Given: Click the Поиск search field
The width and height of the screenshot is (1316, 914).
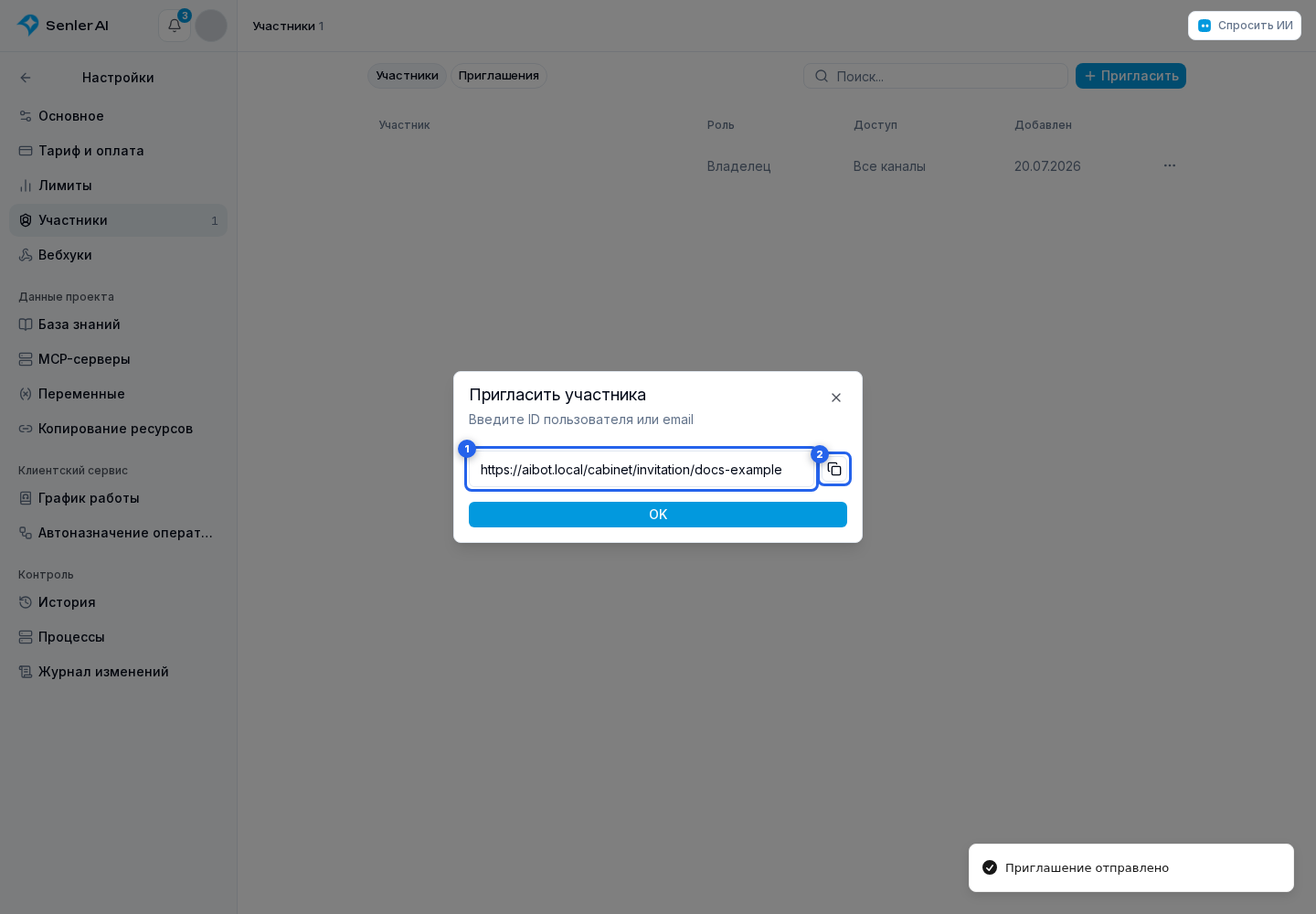Looking at the screenshot, I should tap(936, 76).
